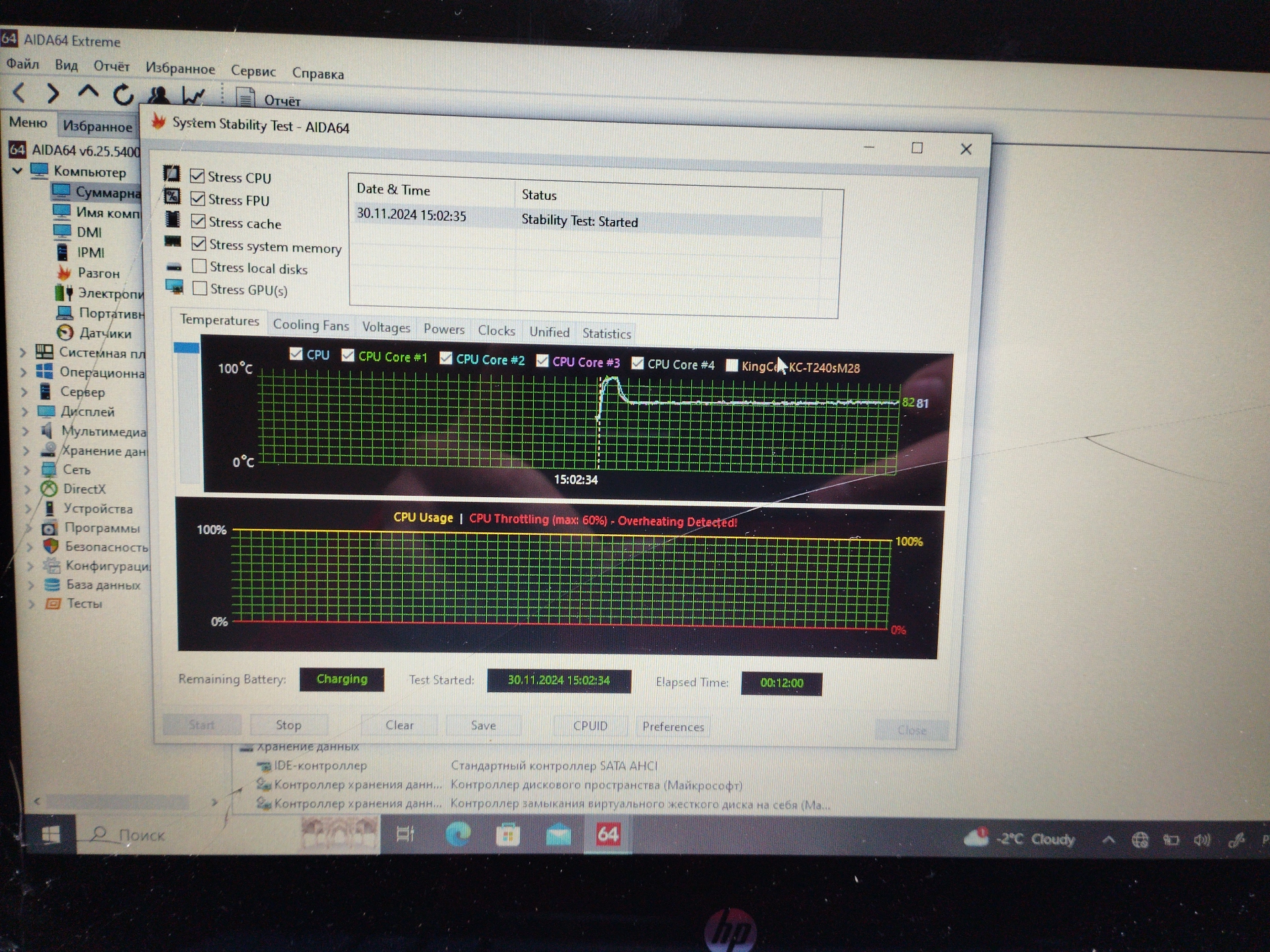1270x952 pixels.
Task: Click the DirectX icon in the tree
Action: click(x=48, y=489)
